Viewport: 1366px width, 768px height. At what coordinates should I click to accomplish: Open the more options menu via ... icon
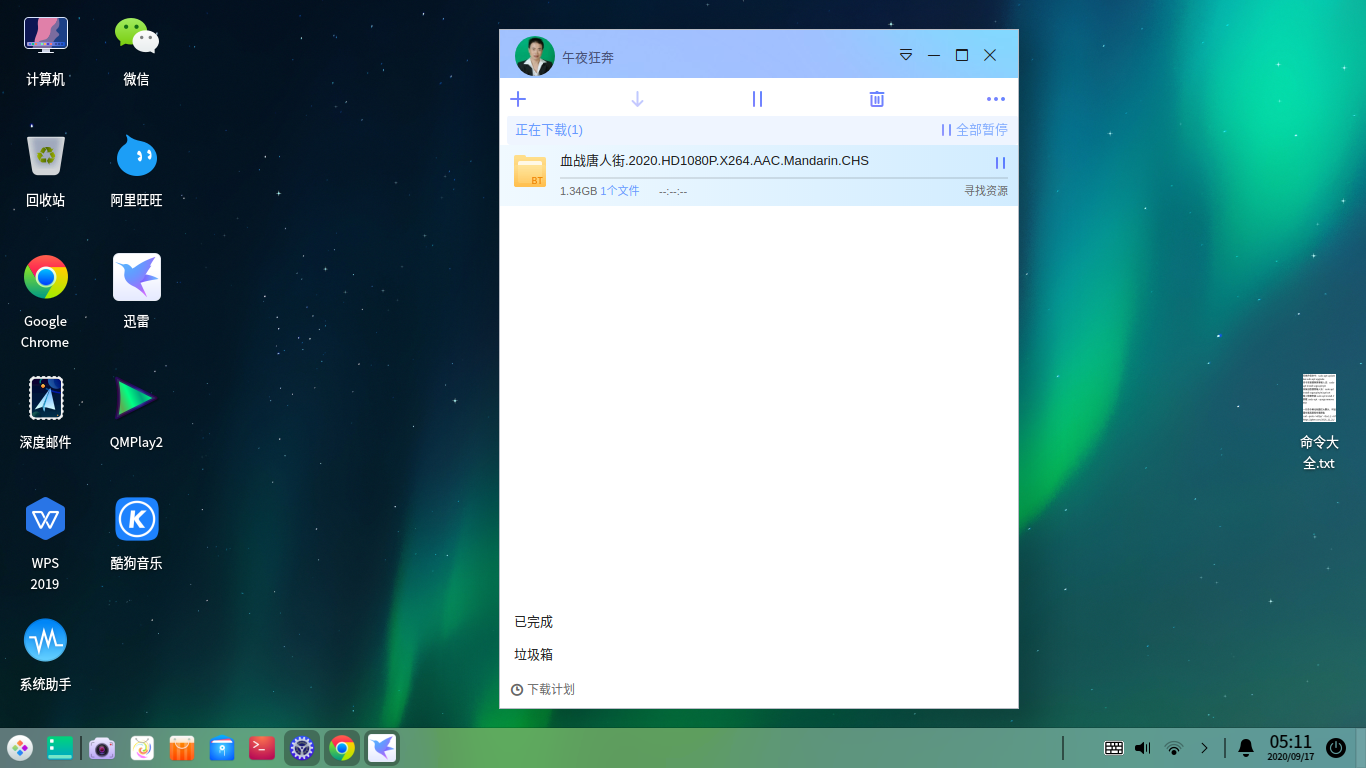[x=995, y=99]
